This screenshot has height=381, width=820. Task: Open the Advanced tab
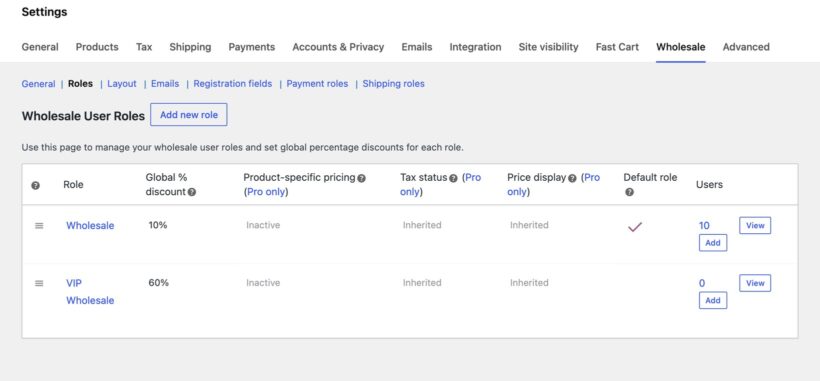pyautogui.click(x=746, y=47)
